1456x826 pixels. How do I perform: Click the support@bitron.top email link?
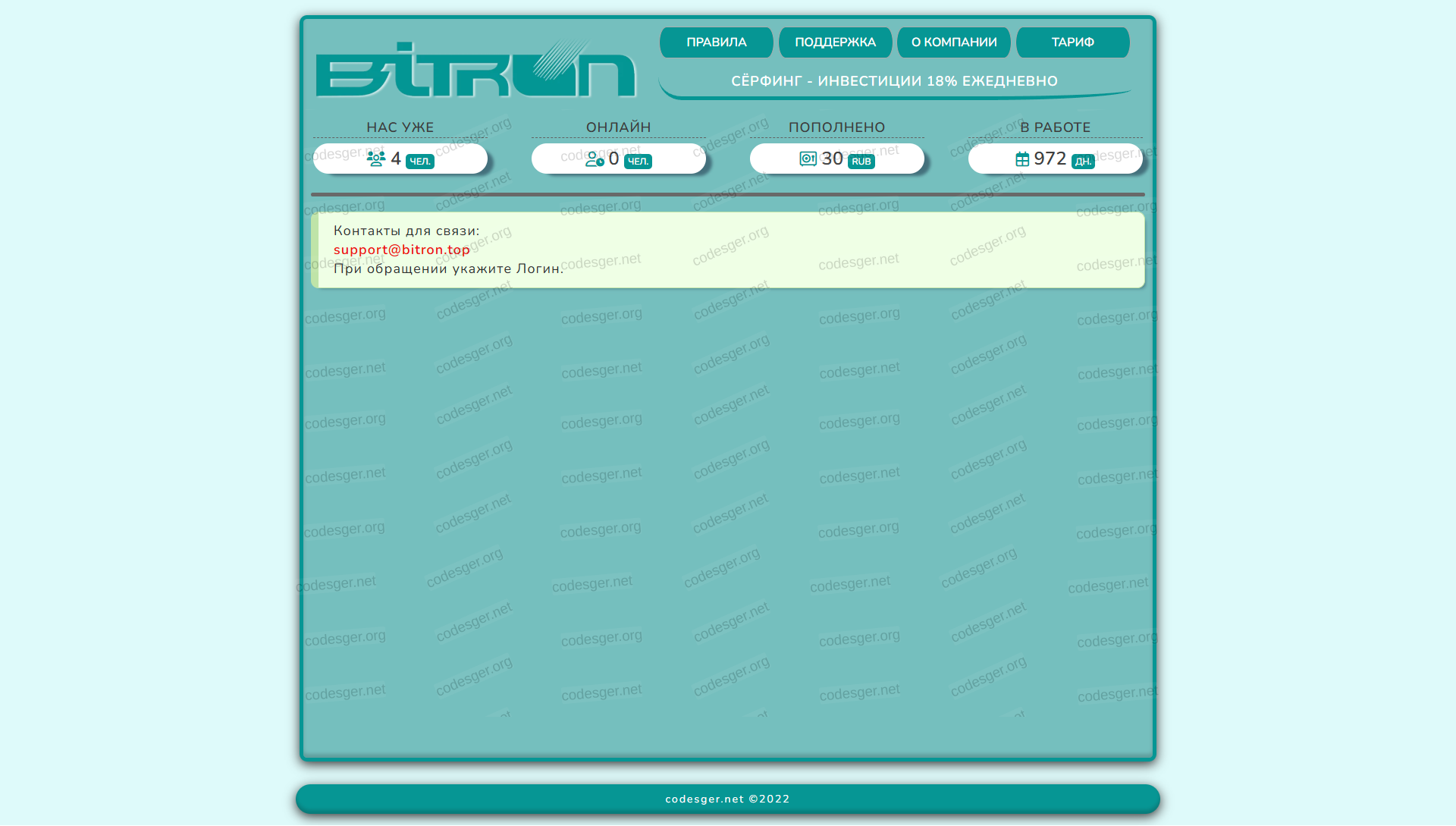(402, 250)
